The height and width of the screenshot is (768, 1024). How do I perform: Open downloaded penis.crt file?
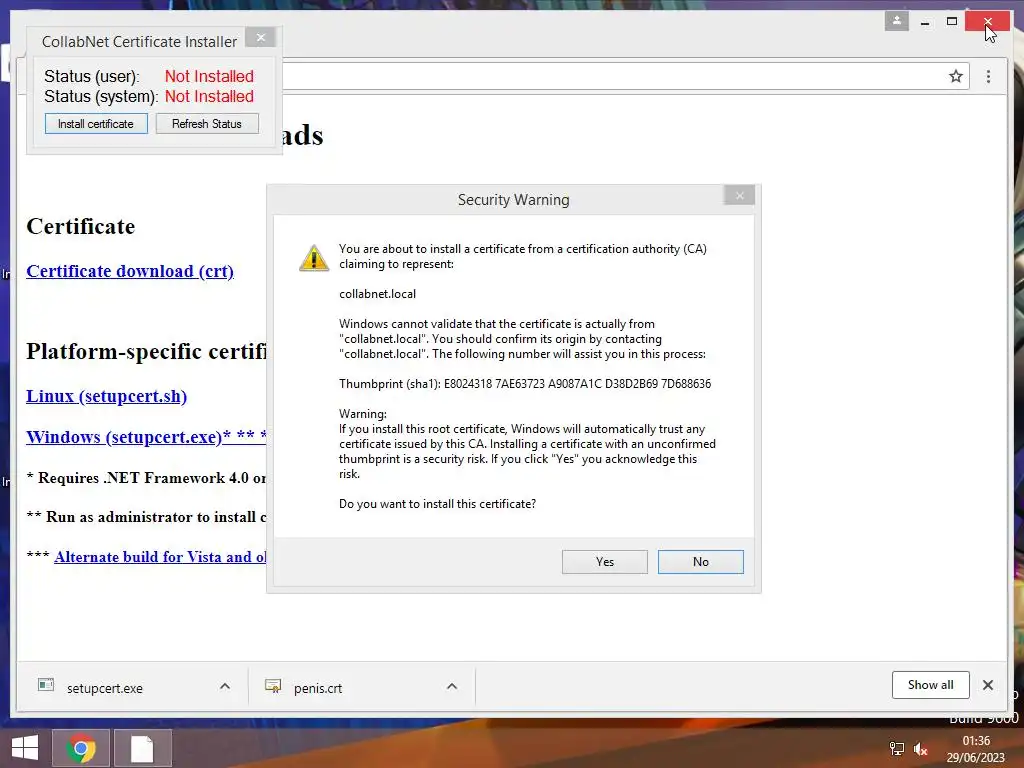pyautogui.click(x=318, y=688)
